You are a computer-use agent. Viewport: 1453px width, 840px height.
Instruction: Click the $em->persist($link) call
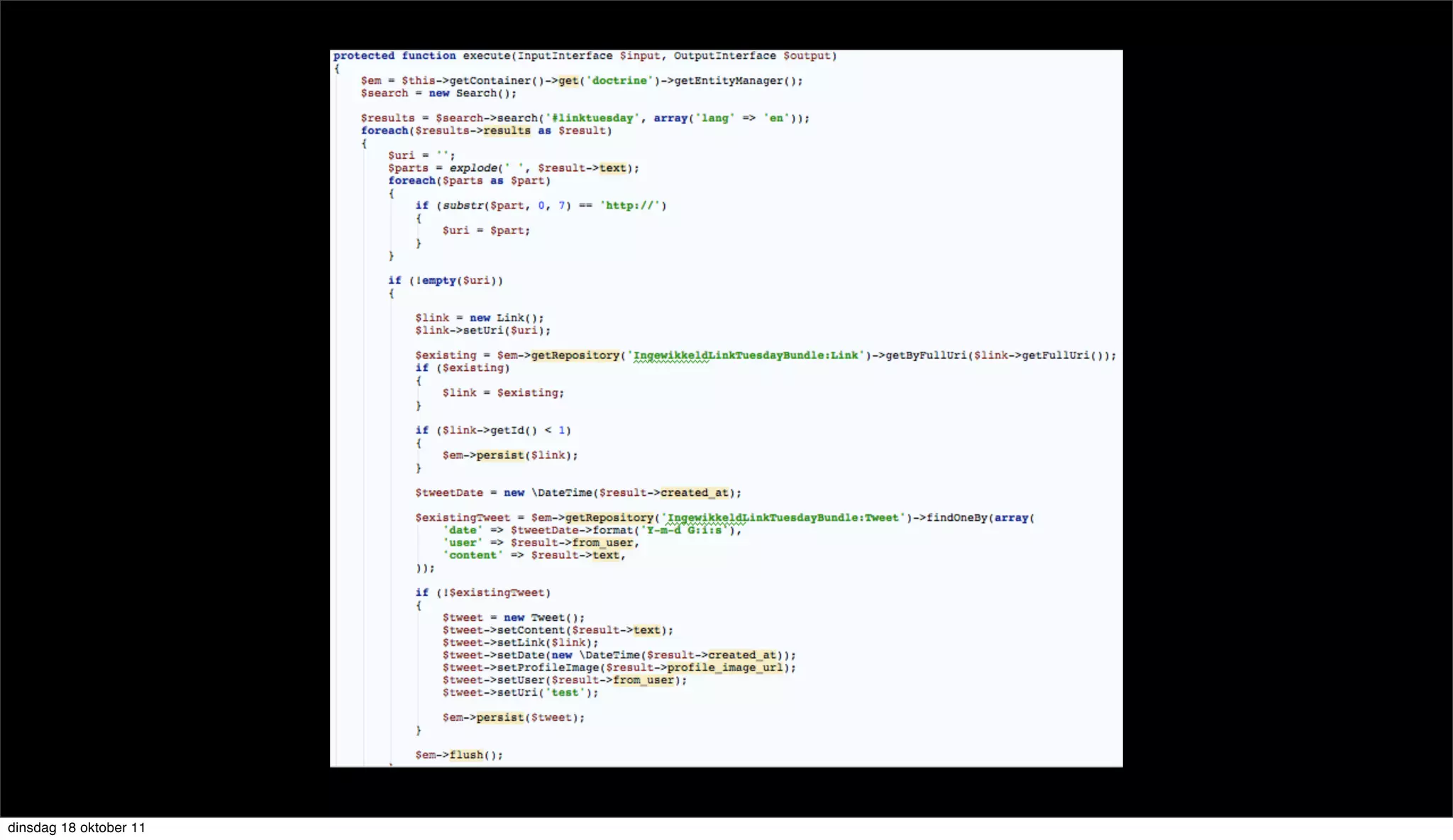(x=510, y=455)
